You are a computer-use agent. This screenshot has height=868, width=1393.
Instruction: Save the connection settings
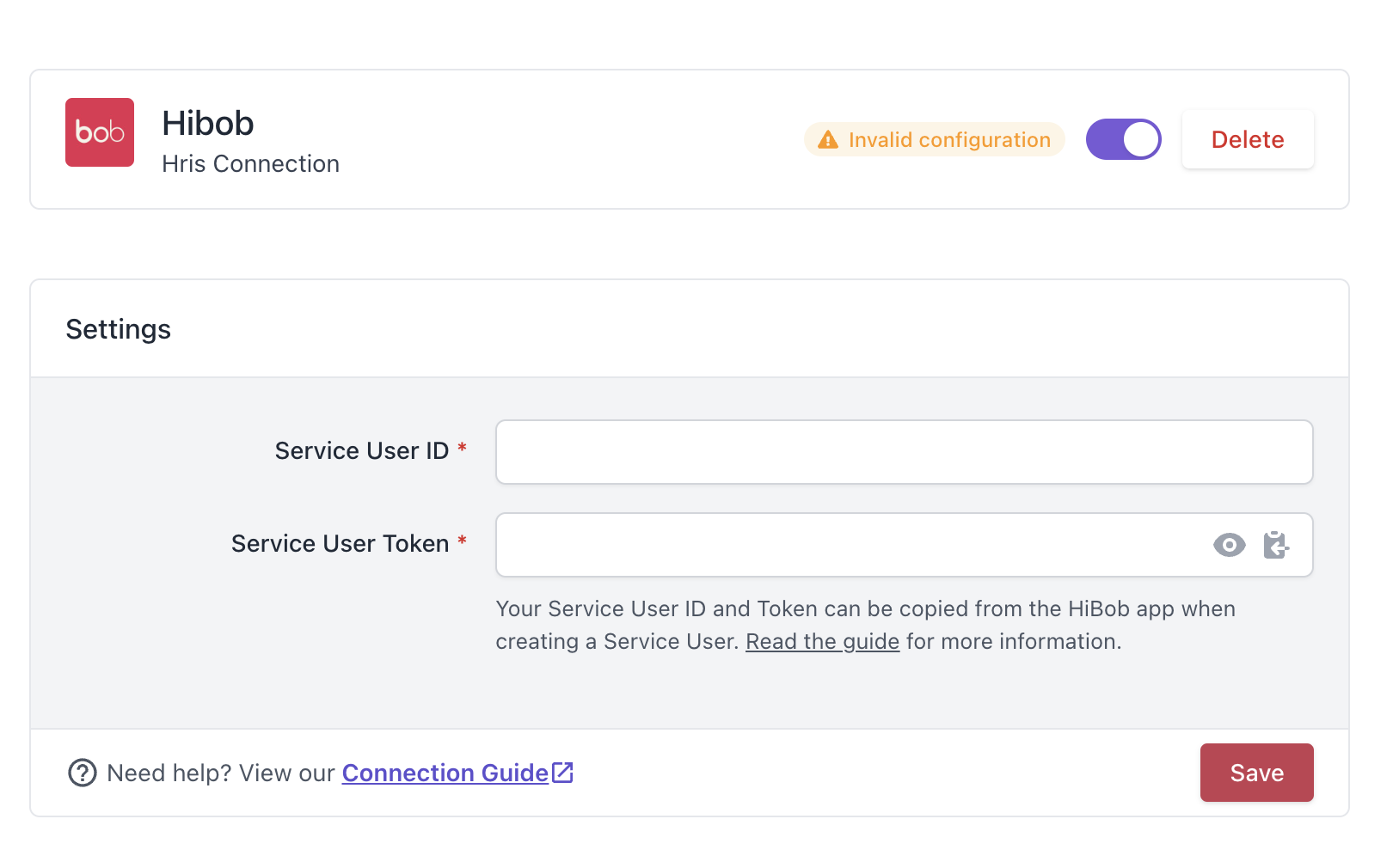point(1256,773)
